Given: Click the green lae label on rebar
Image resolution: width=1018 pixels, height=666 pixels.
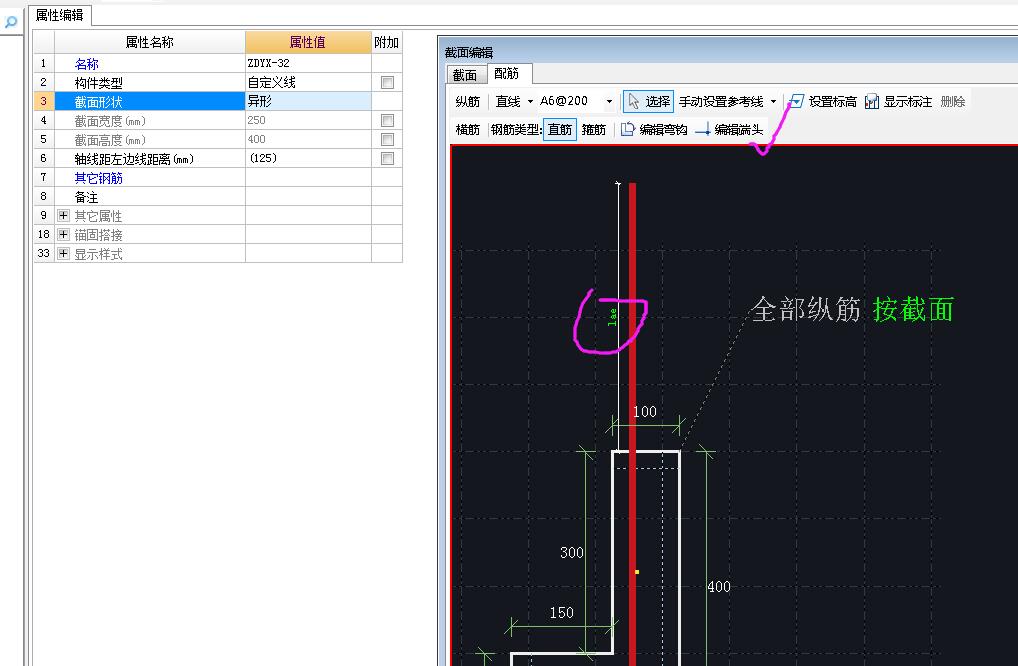Looking at the screenshot, I should click(612, 317).
